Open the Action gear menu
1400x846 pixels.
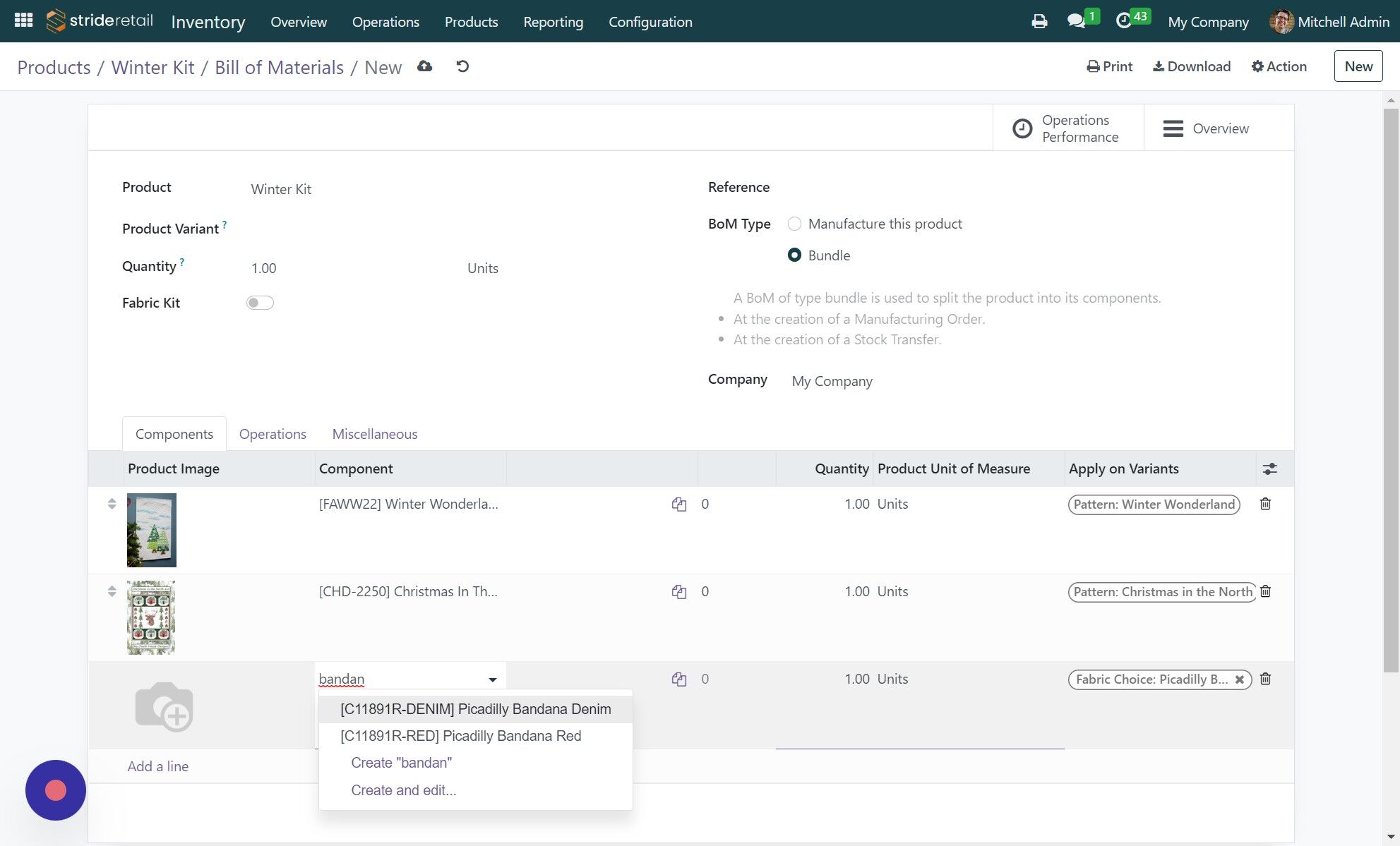pos(1279,66)
